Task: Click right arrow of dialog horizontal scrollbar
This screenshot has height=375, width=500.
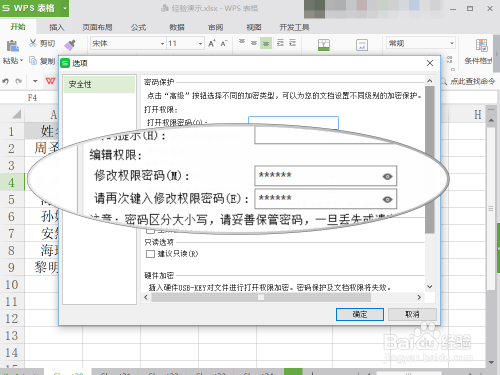Action: pos(419,297)
